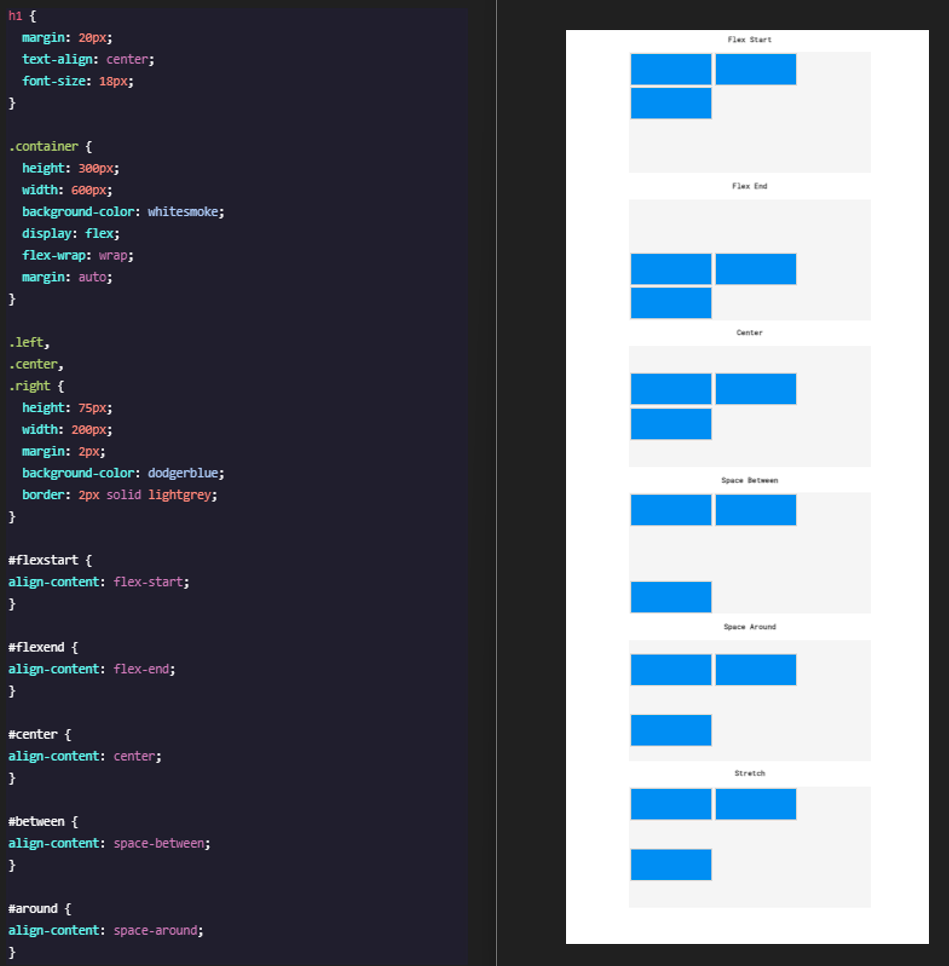Viewport: 949px width, 966px height.
Task: Click the "align-content: center;" line
Action: click(x=84, y=757)
